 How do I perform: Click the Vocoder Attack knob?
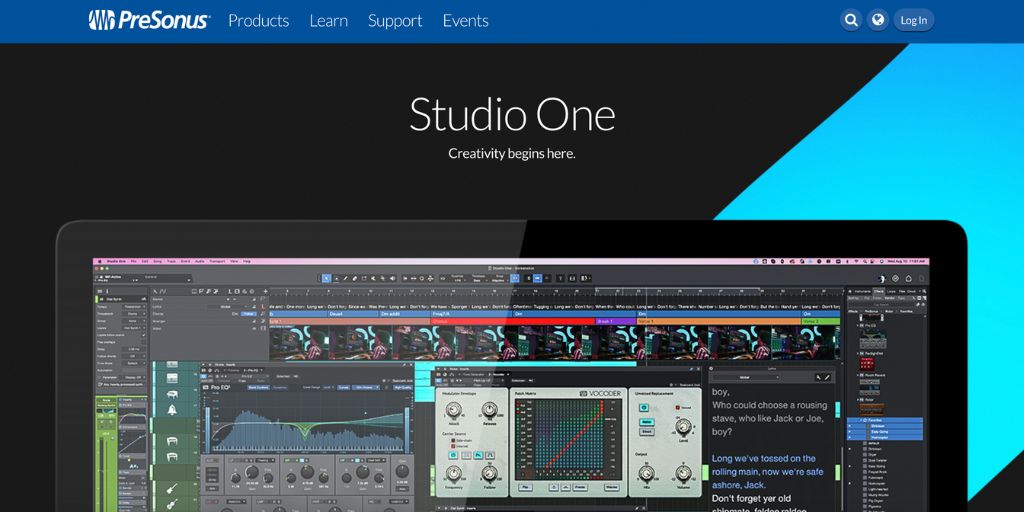(453, 409)
